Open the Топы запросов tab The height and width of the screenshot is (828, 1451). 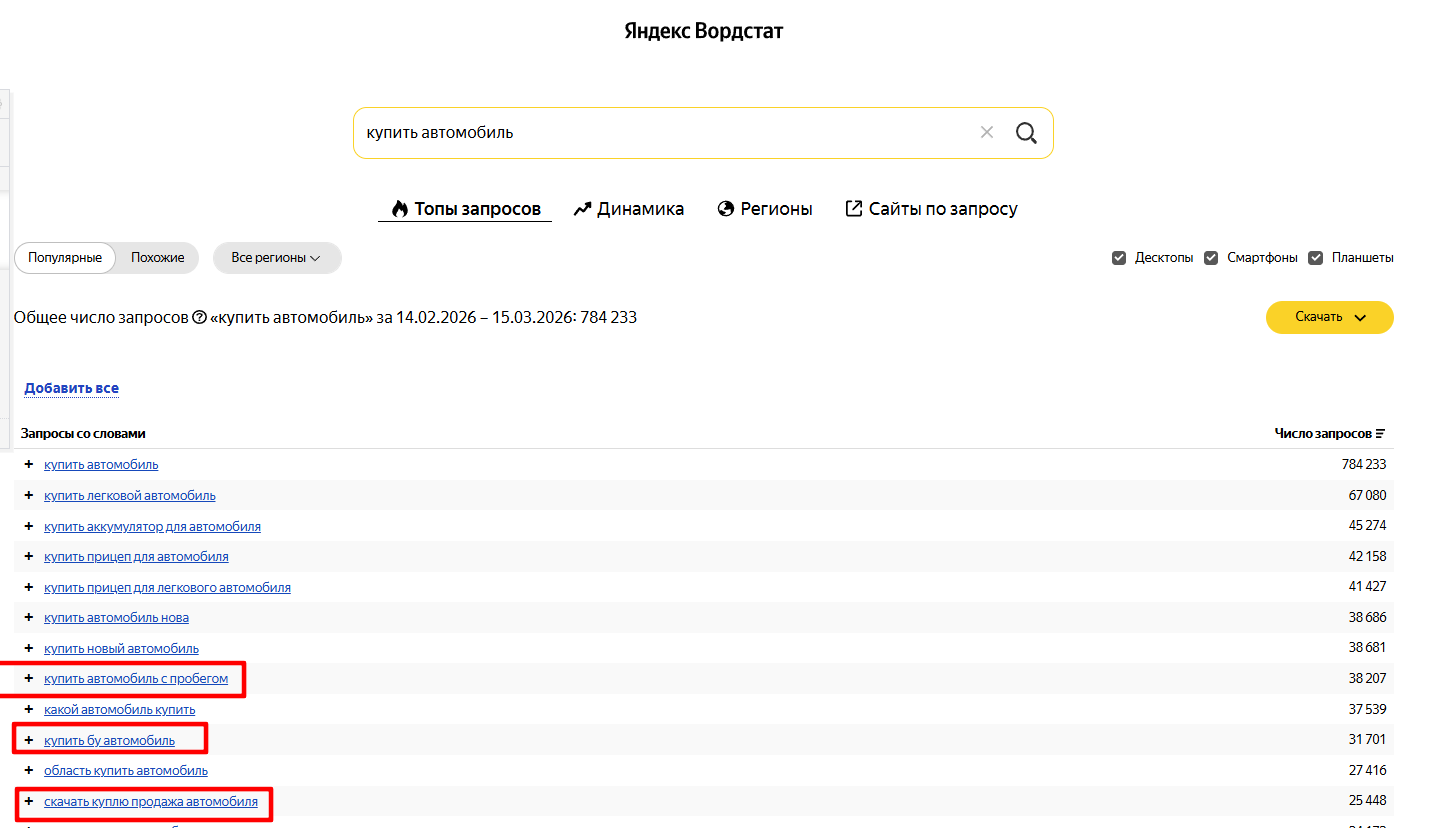[x=465, y=209]
